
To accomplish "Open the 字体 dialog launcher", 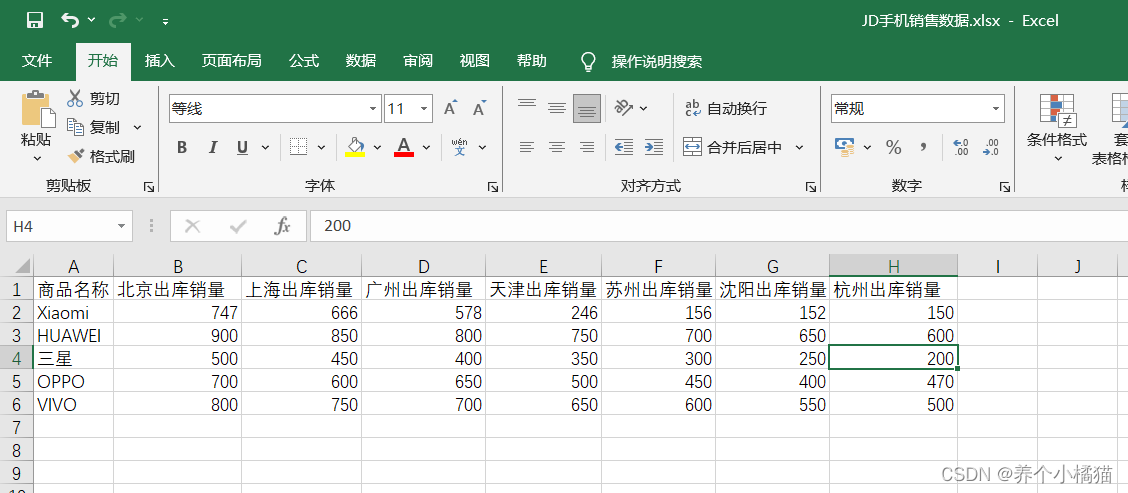I will pos(493,186).
